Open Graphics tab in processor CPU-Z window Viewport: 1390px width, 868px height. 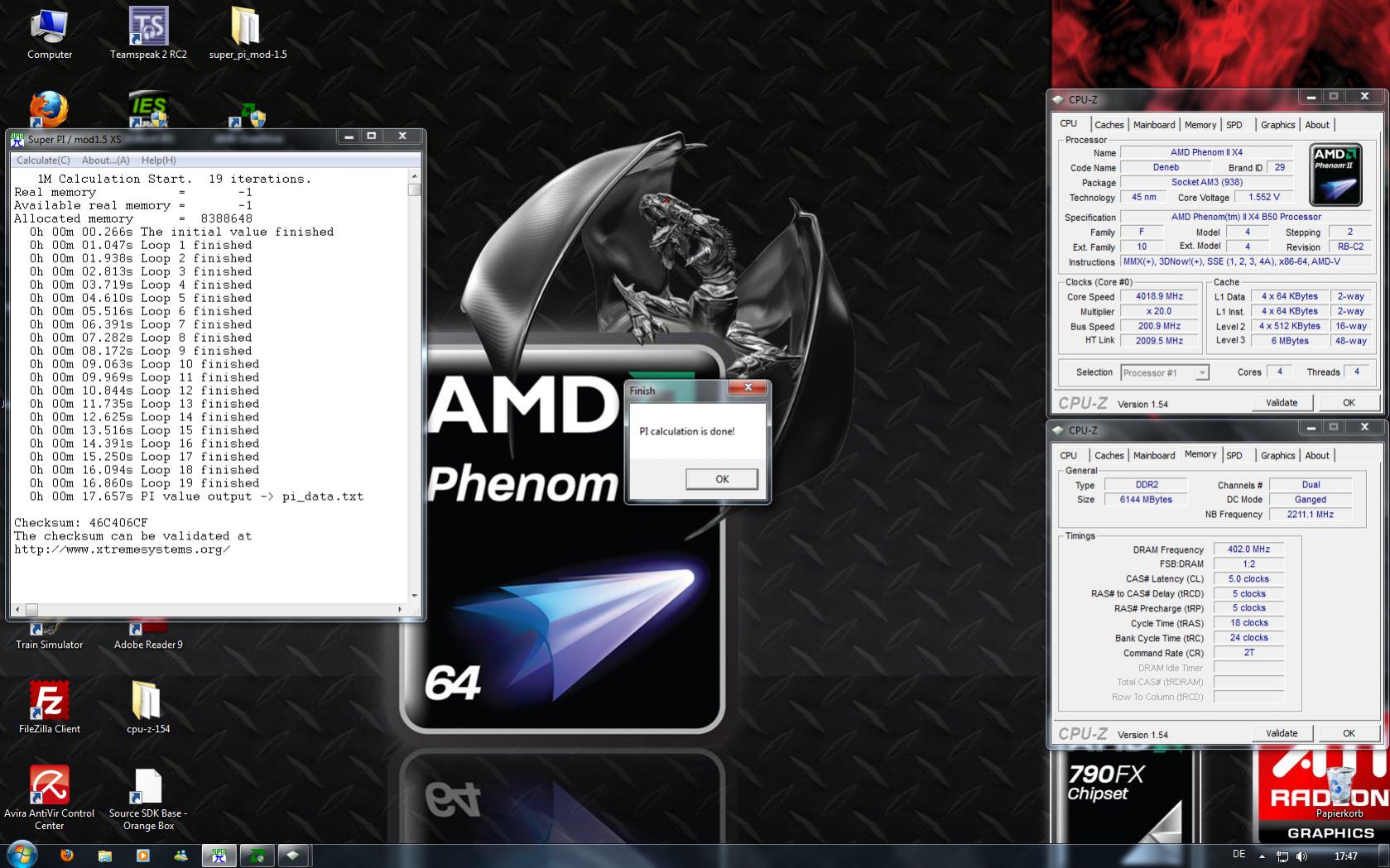[1277, 125]
